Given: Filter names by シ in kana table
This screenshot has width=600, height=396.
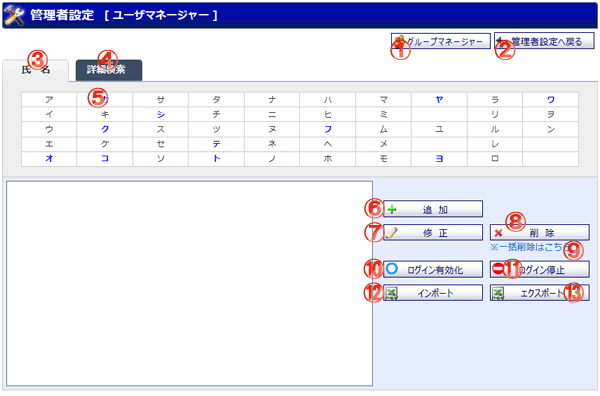Looking at the screenshot, I should [161, 114].
